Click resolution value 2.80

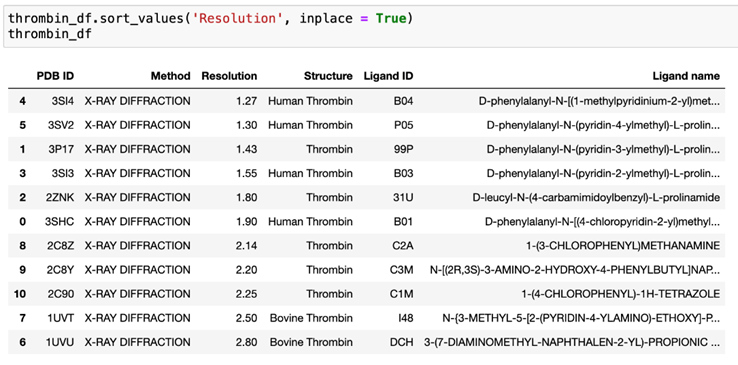click(x=247, y=342)
